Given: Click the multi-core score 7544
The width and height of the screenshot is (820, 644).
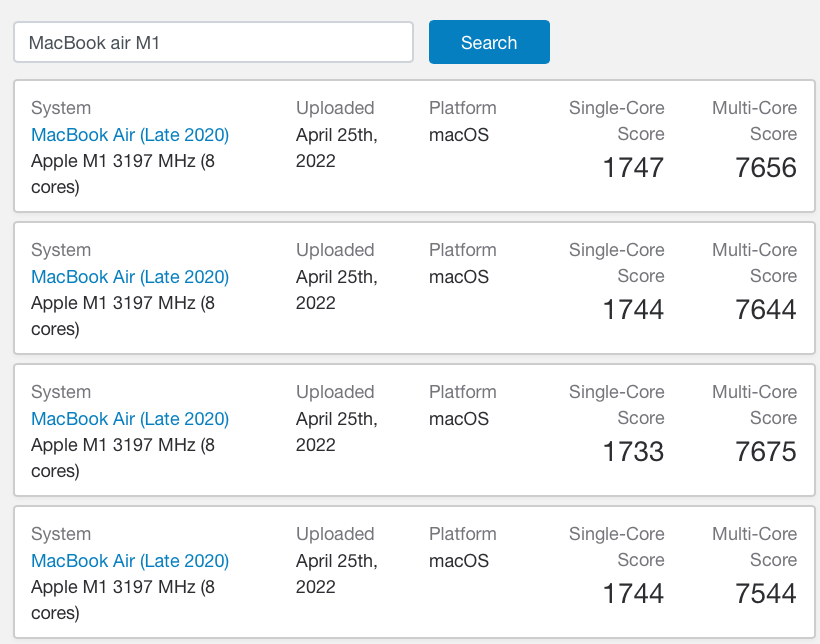Looking at the screenshot, I should tap(765, 593).
